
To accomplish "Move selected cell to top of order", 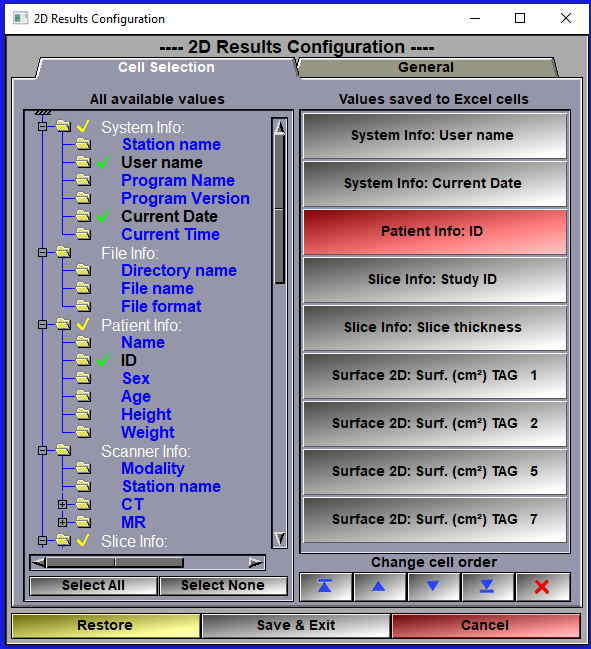I will coord(326,587).
